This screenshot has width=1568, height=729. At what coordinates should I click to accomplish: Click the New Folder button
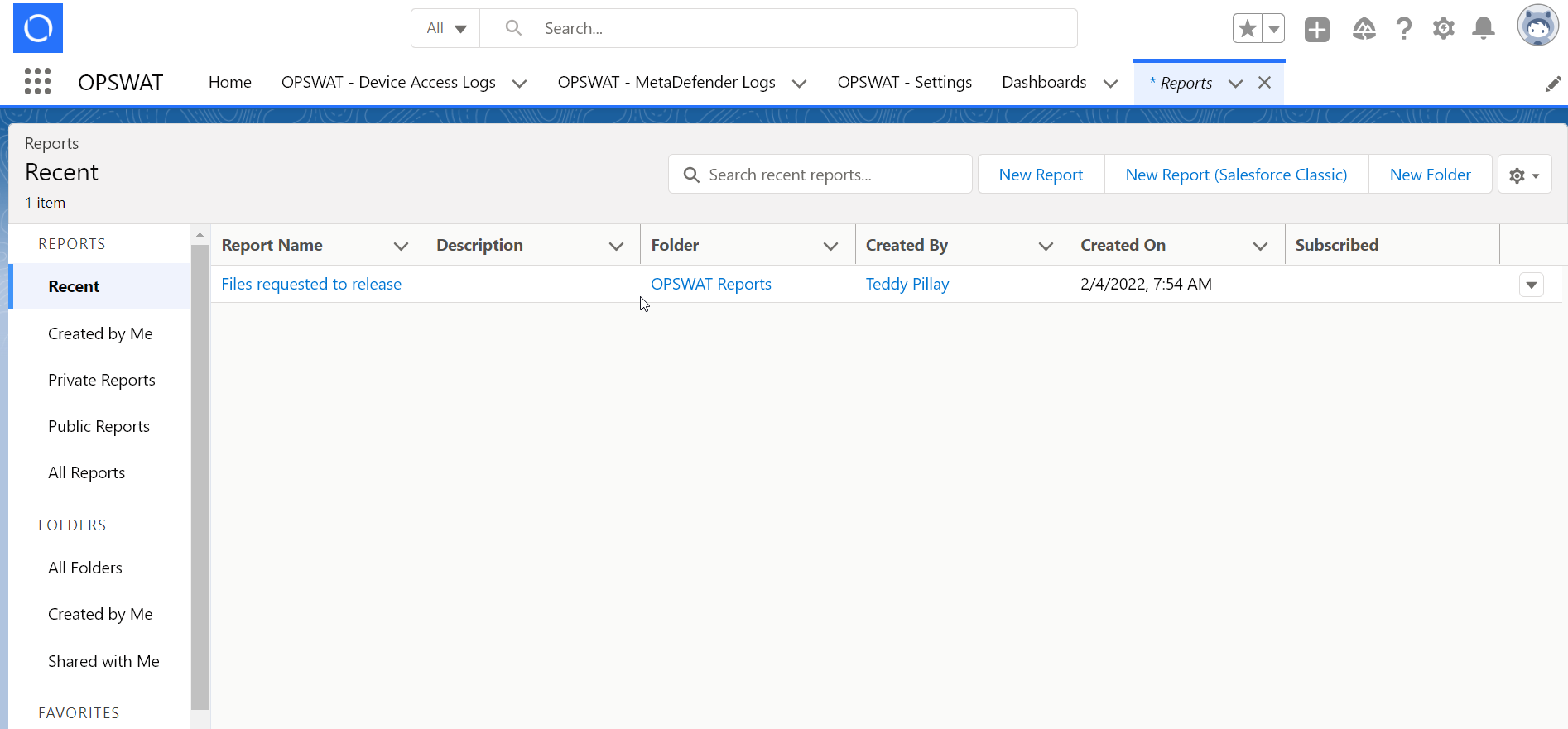coord(1430,175)
